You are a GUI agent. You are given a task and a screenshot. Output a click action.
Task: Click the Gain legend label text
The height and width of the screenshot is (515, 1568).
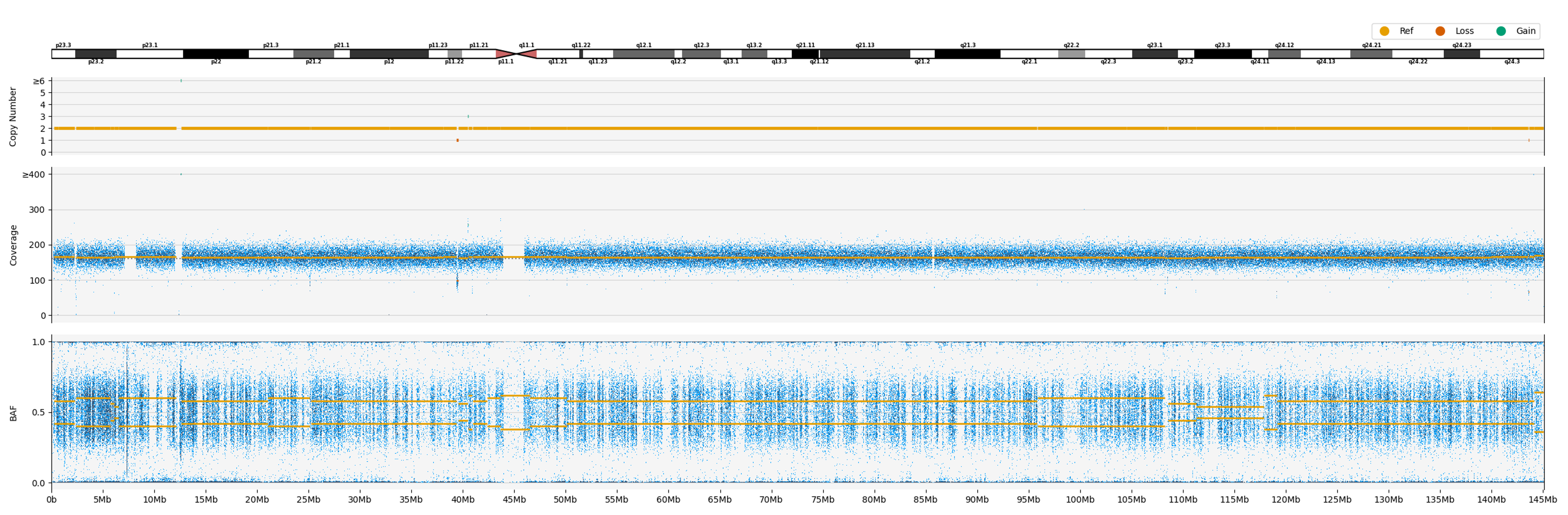tap(1525, 31)
